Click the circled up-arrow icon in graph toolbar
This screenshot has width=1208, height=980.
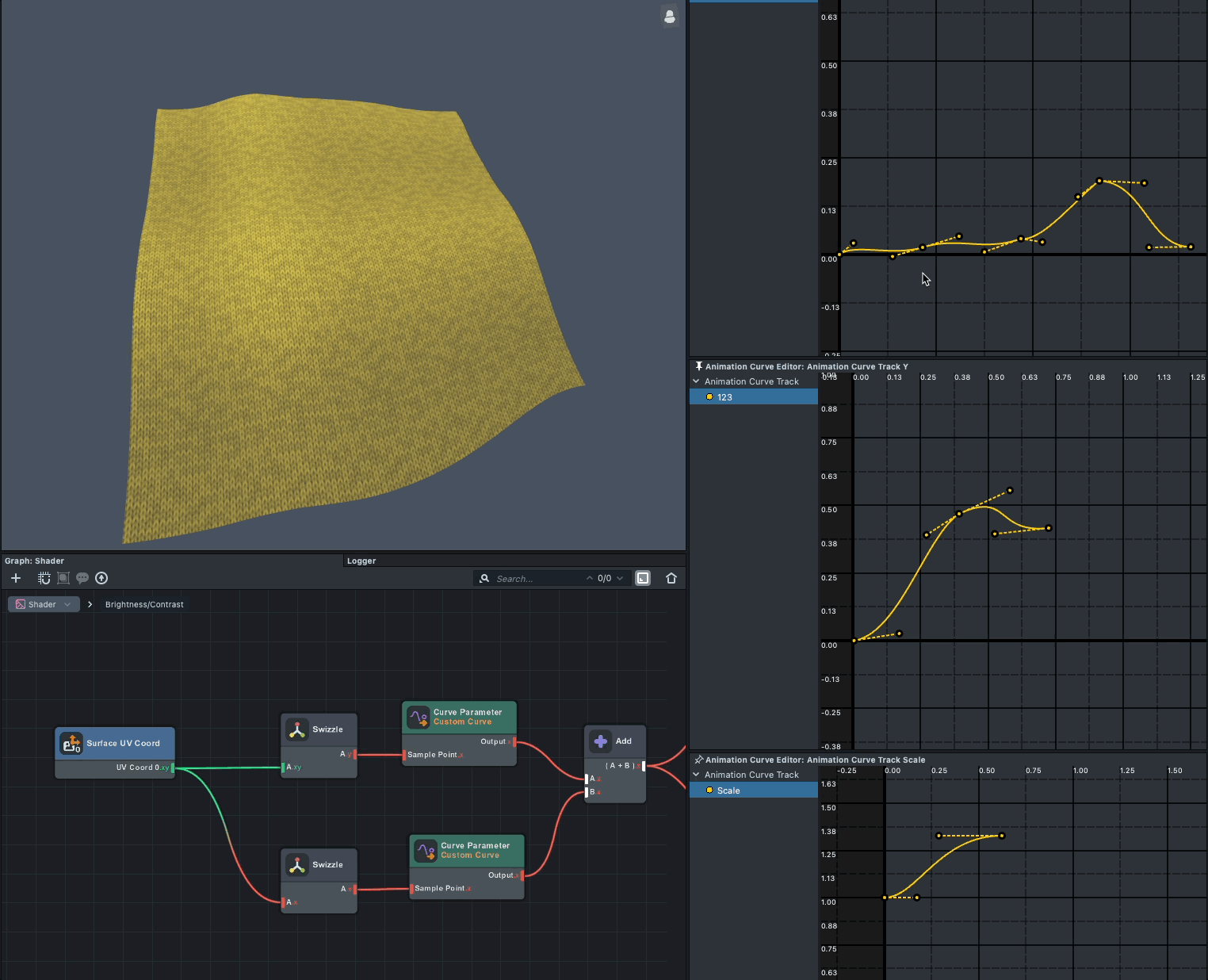coord(101,578)
